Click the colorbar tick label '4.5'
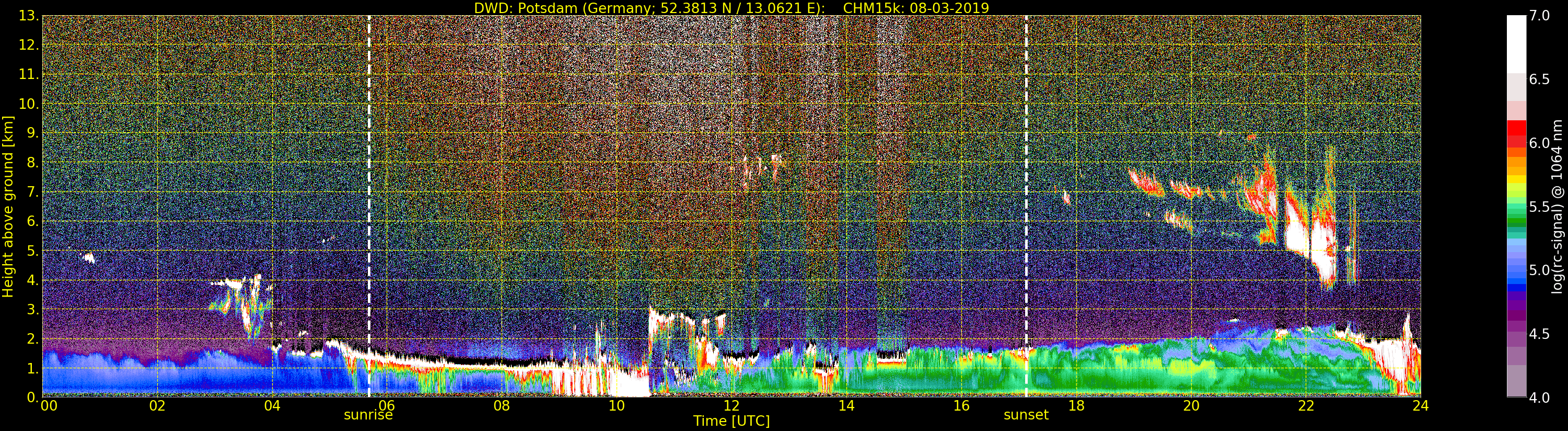This screenshot has width=1568, height=431. coord(1540,334)
